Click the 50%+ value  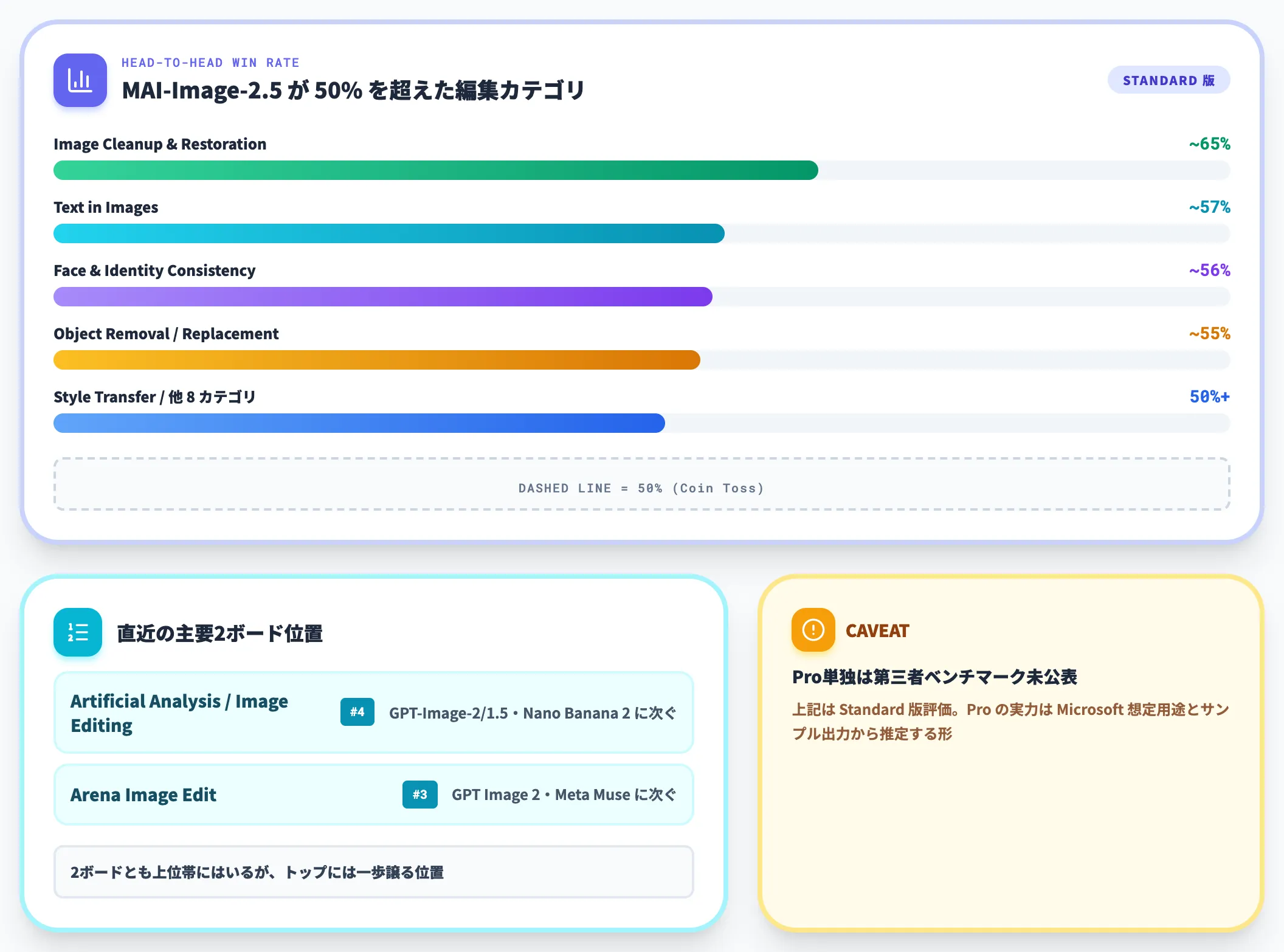click(1209, 397)
